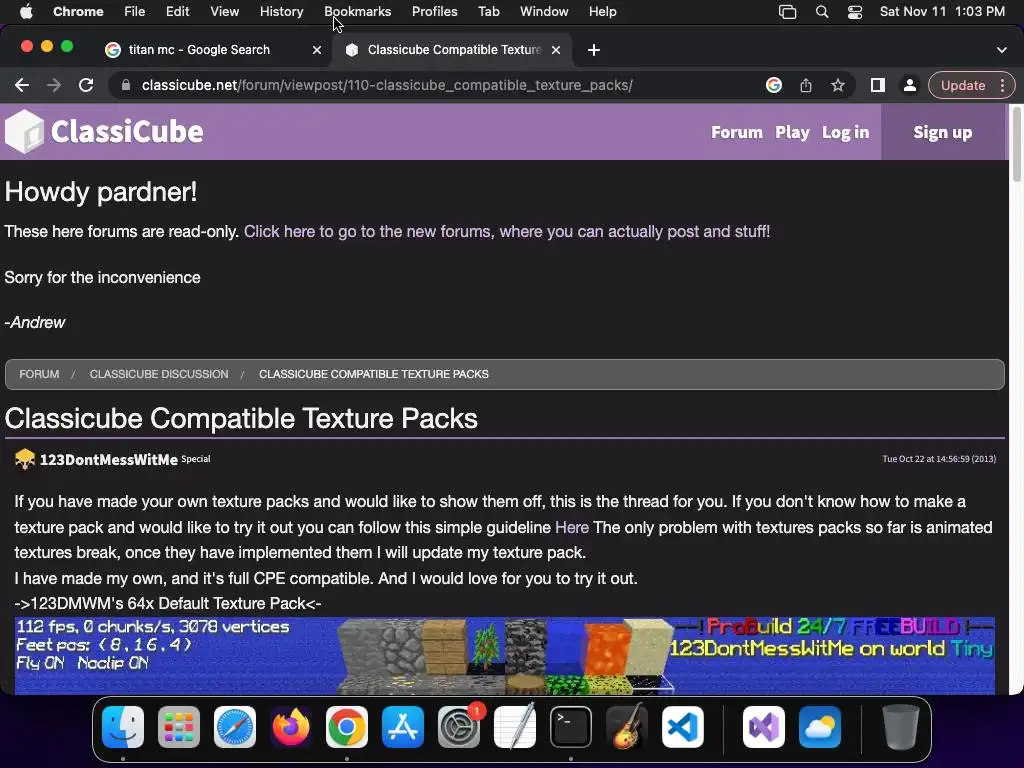The image size is (1024, 768).
Task: Click the FORUM breadcrumb
Action: point(39,374)
